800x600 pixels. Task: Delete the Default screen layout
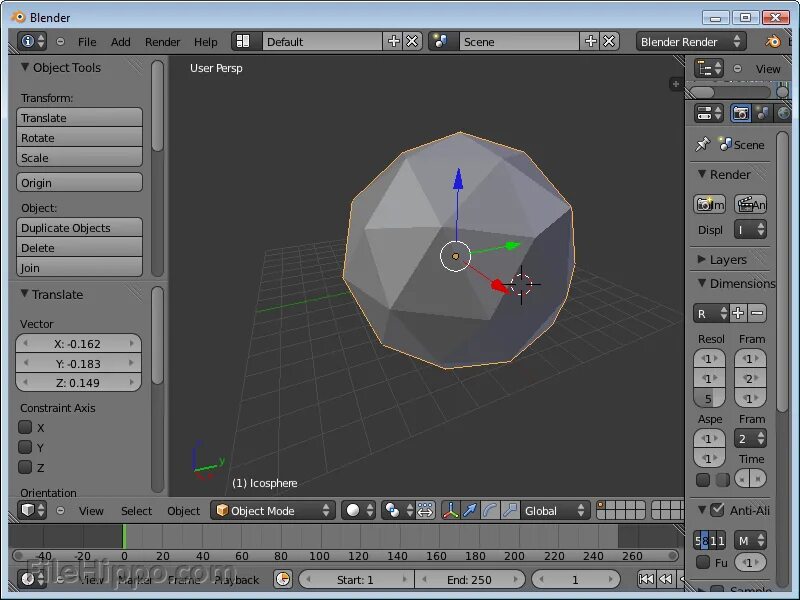[412, 41]
